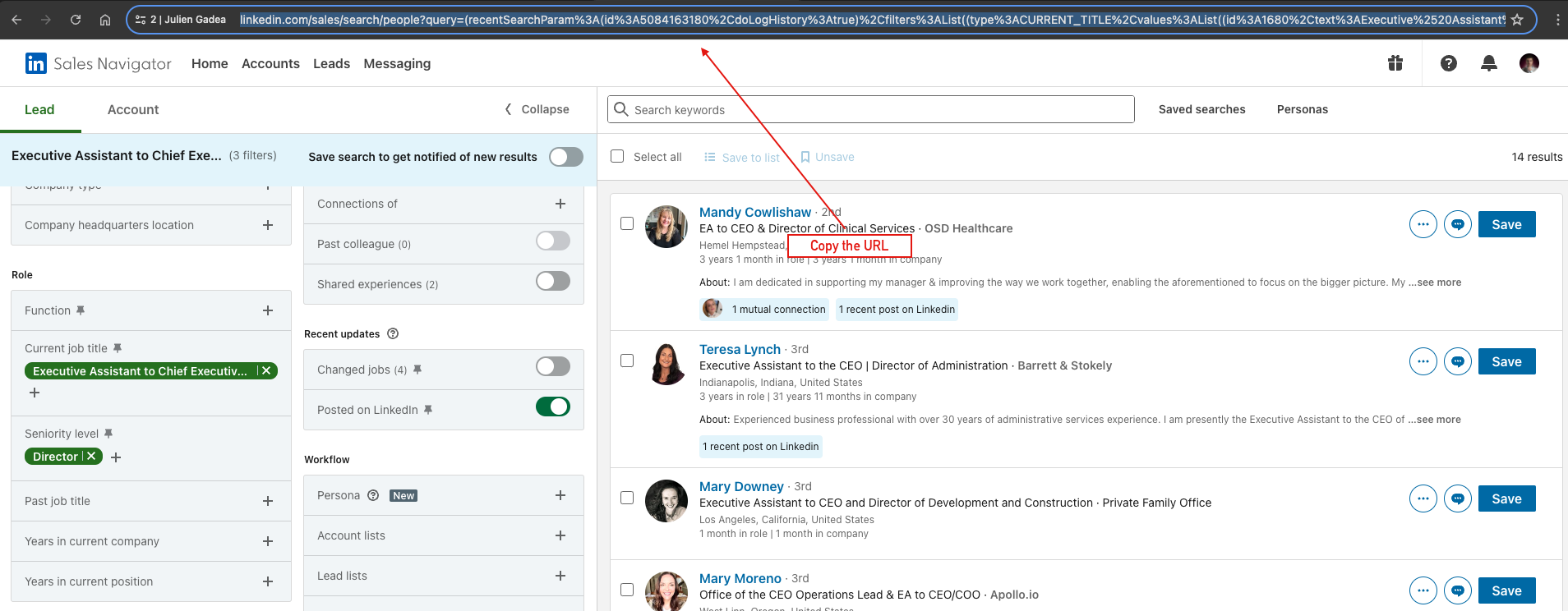The image size is (1568, 611).
Task: Expand the Lead lists filter
Action: 560,576
